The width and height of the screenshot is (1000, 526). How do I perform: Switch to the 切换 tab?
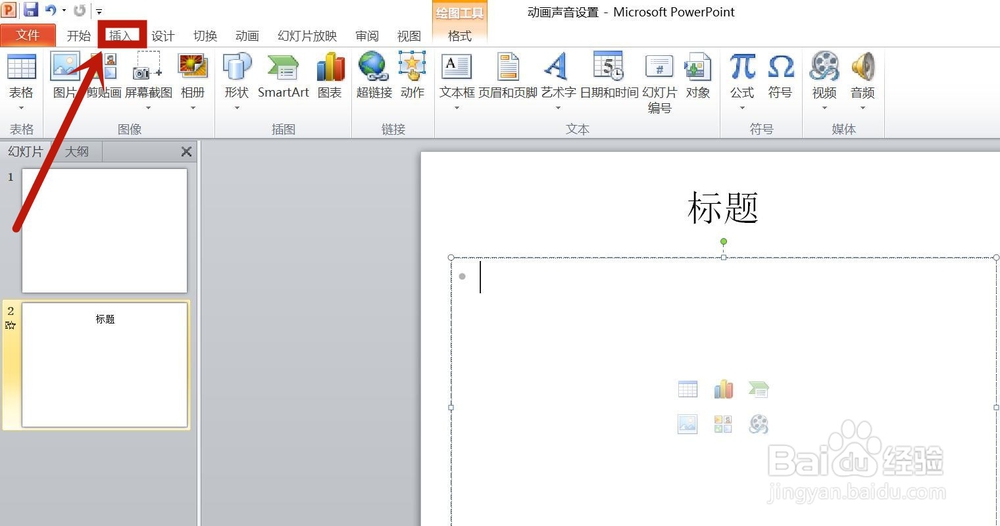point(205,36)
